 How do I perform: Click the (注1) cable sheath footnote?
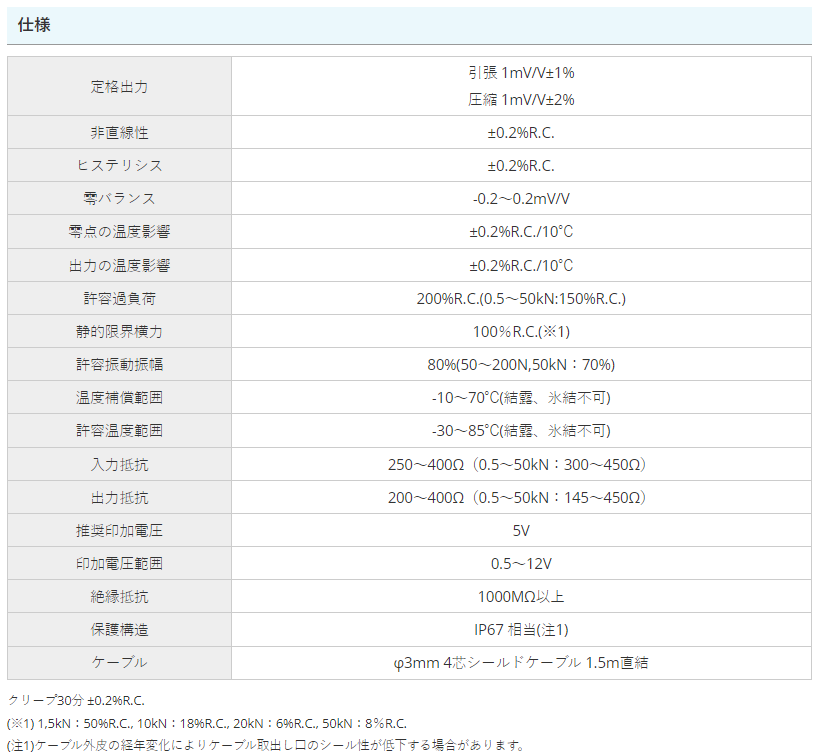tap(266, 746)
